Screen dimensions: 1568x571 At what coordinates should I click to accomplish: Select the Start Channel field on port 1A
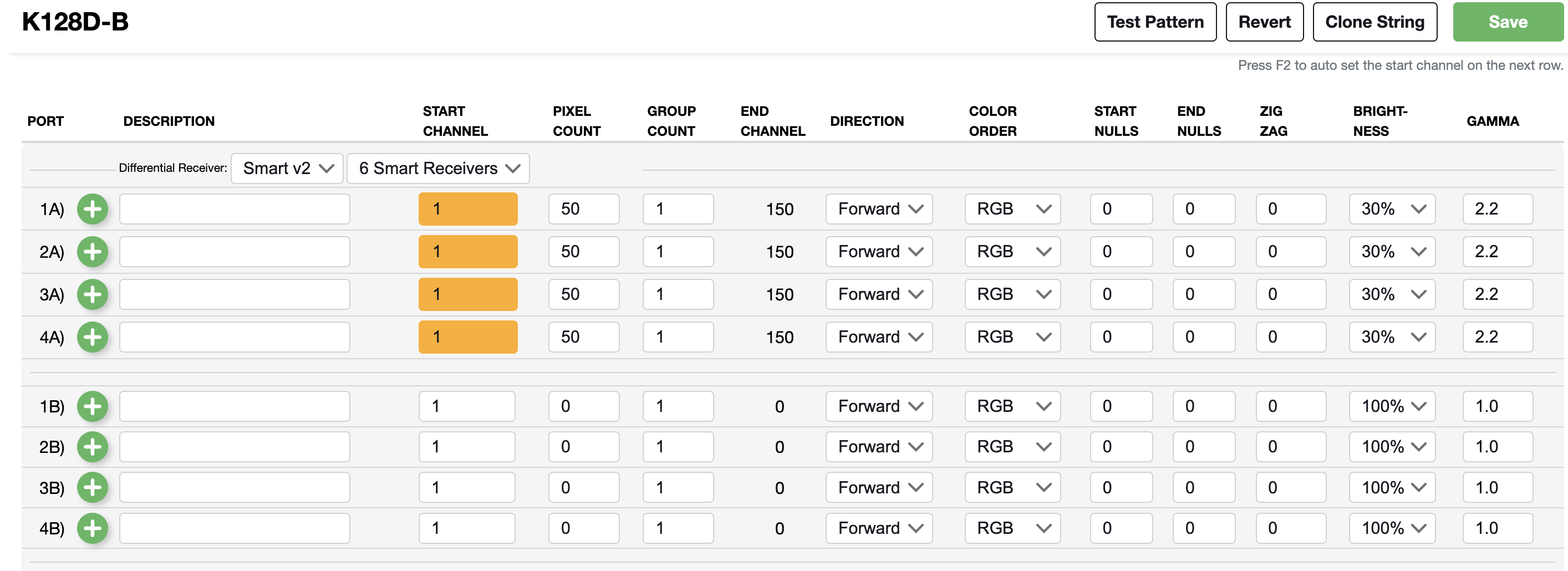click(x=467, y=209)
